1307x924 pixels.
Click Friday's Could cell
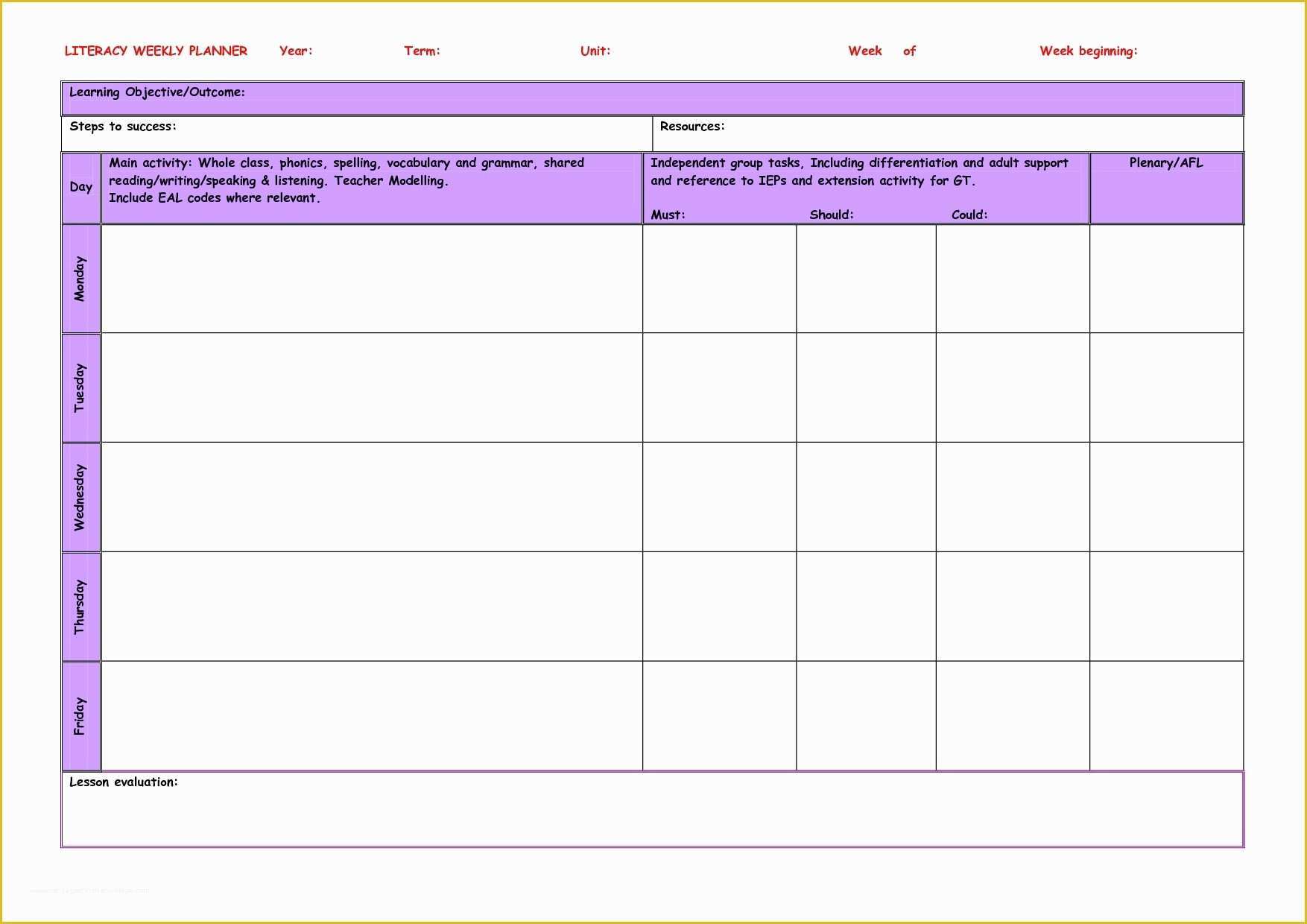coord(1013,716)
